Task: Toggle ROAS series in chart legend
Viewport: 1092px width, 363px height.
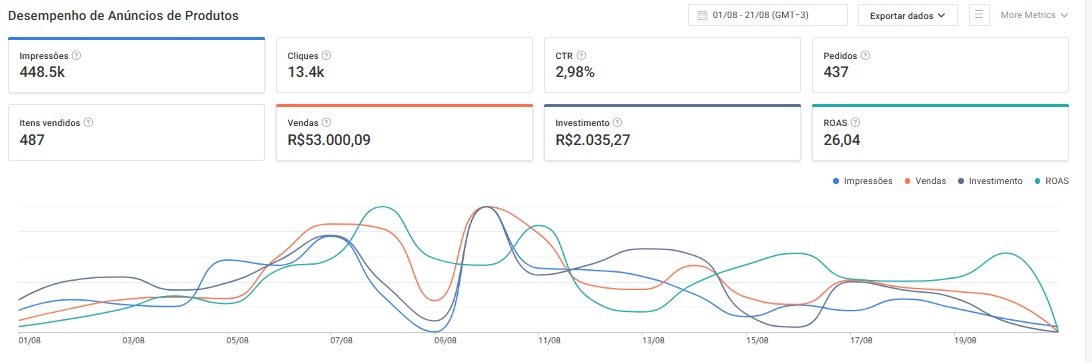Action: pyautogui.click(x=1051, y=181)
